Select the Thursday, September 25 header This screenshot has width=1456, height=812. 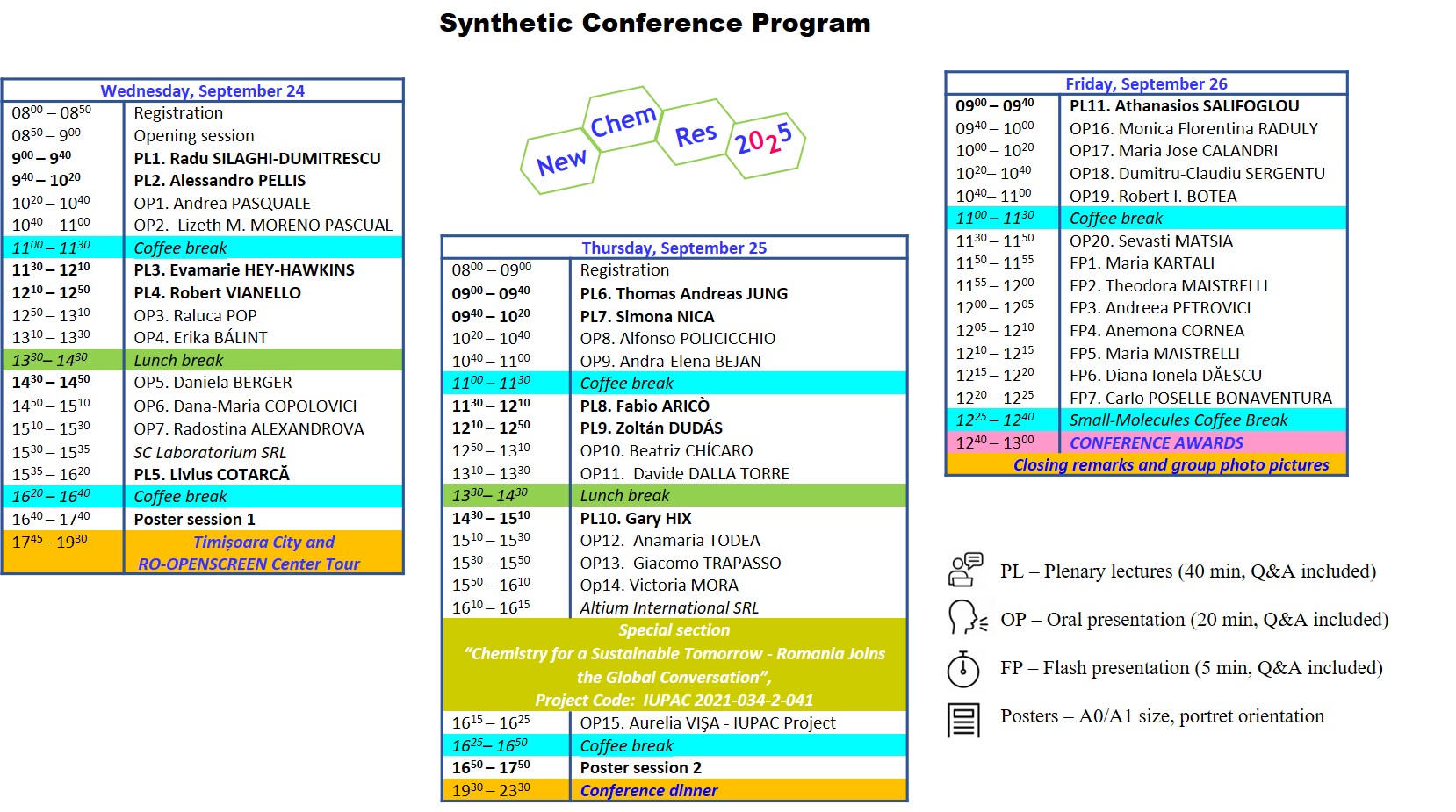click(x=674, y=248)
